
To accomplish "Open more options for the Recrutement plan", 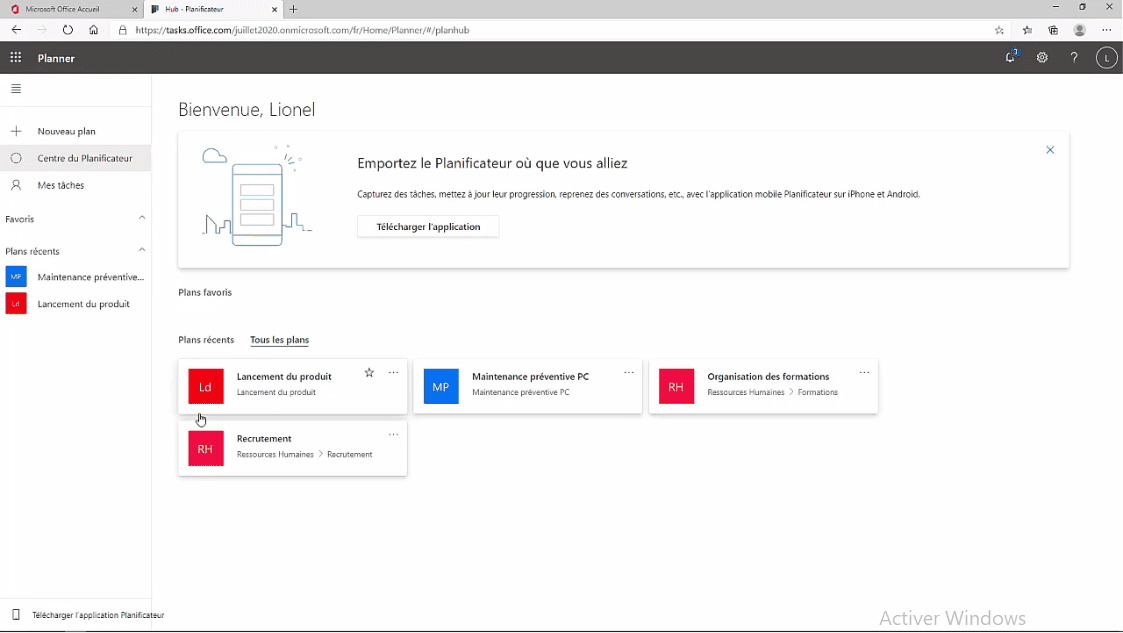I will [393, 434].
